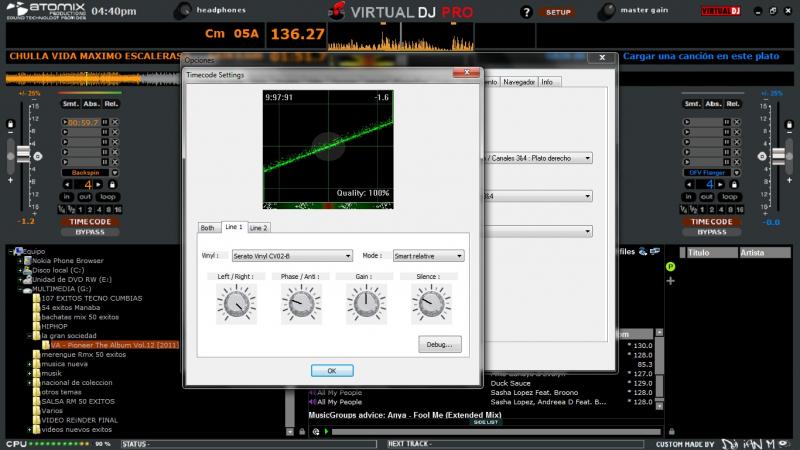Screen dimensions: 800x450
Task: Select HIPHOP folder in browser
Action: coord(54,327)
